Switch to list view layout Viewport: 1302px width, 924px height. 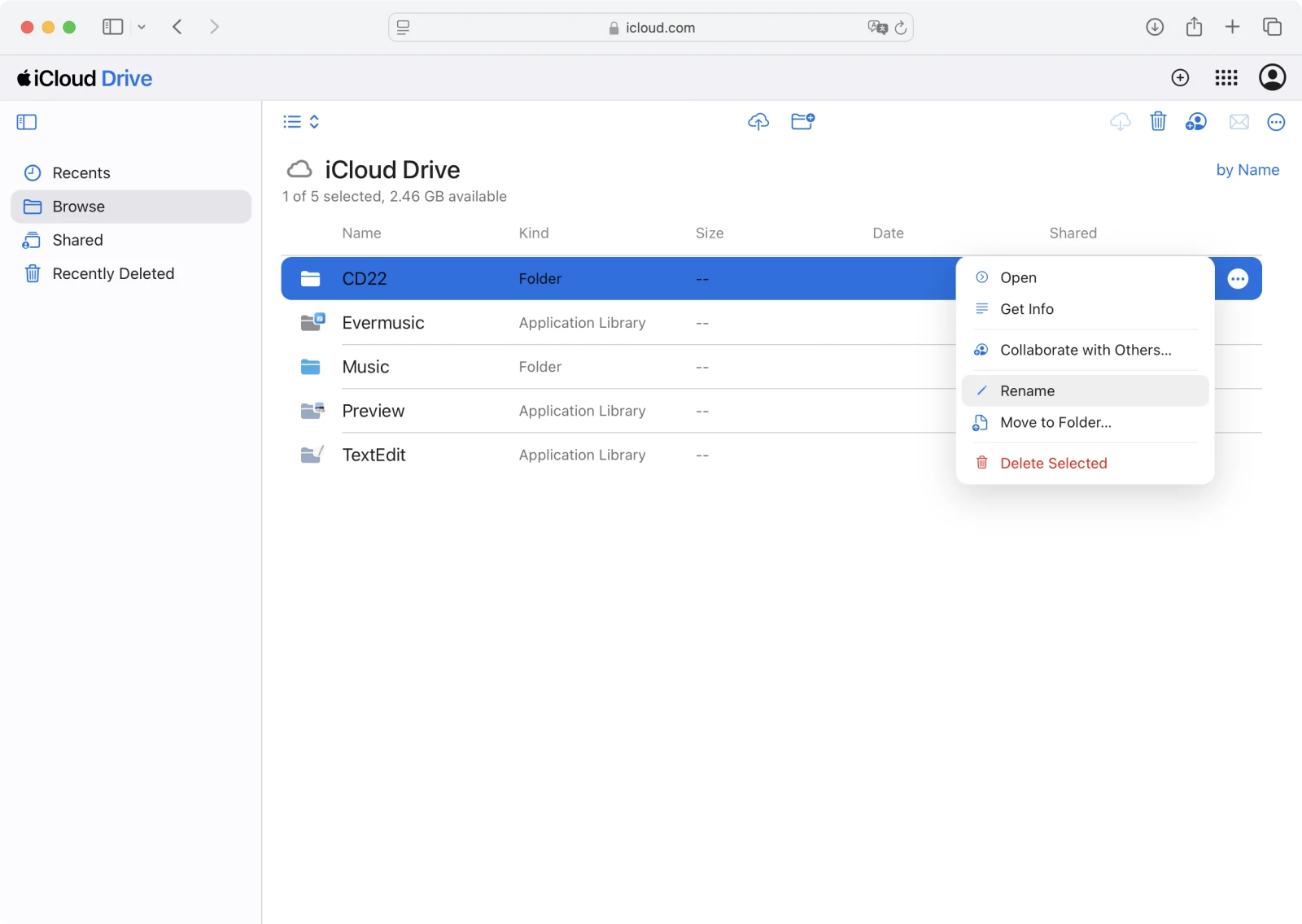tap(291, 121)
